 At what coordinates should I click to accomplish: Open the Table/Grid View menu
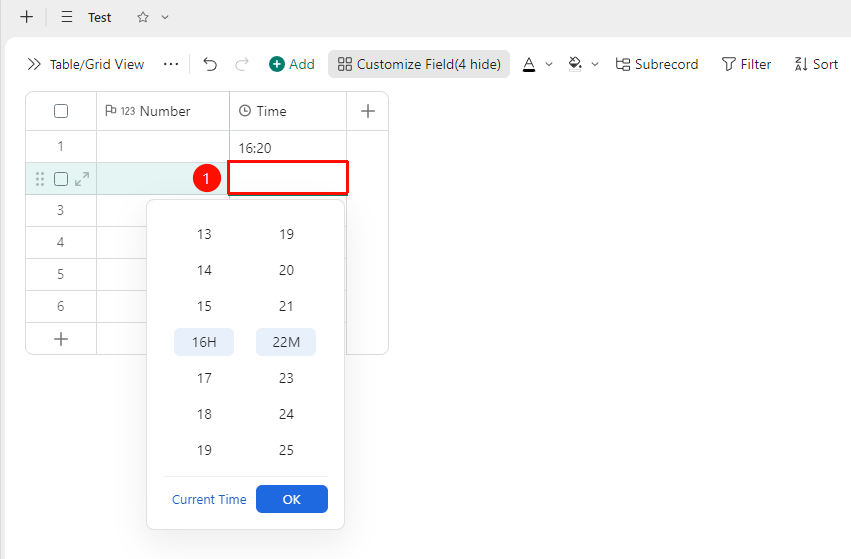(x=97, y=64)
